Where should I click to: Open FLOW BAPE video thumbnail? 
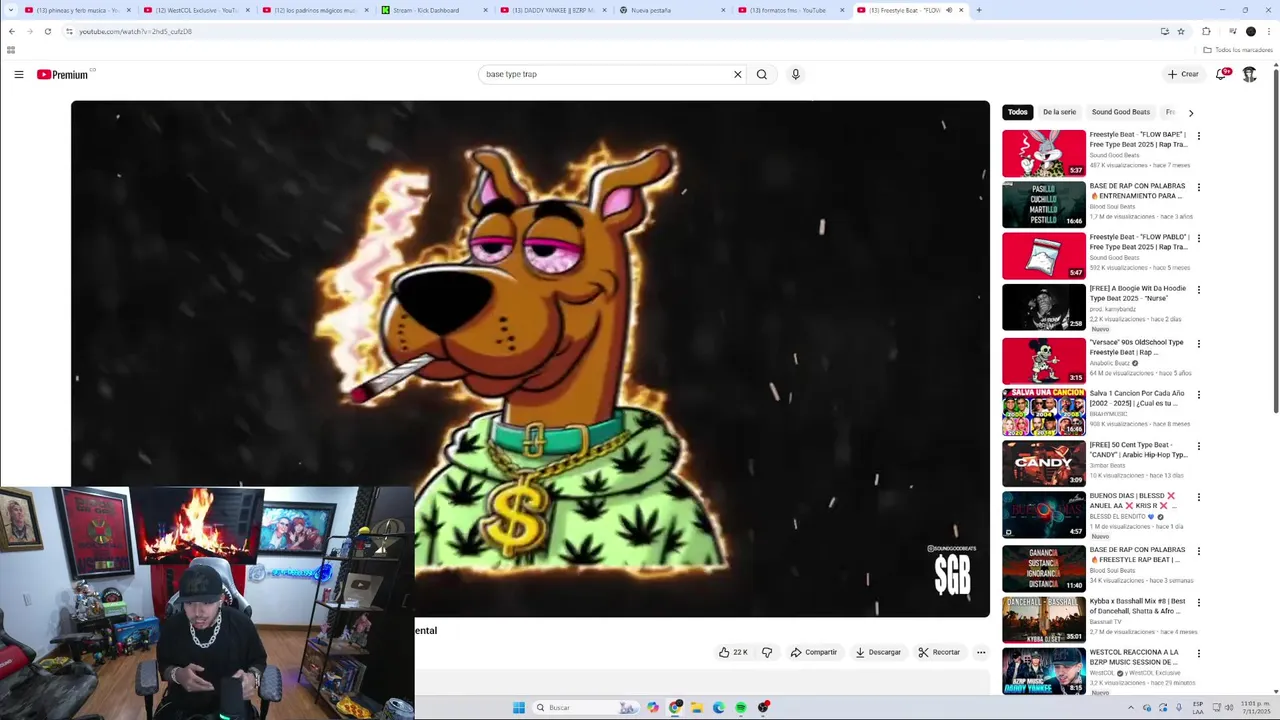tap(1044, 153)
